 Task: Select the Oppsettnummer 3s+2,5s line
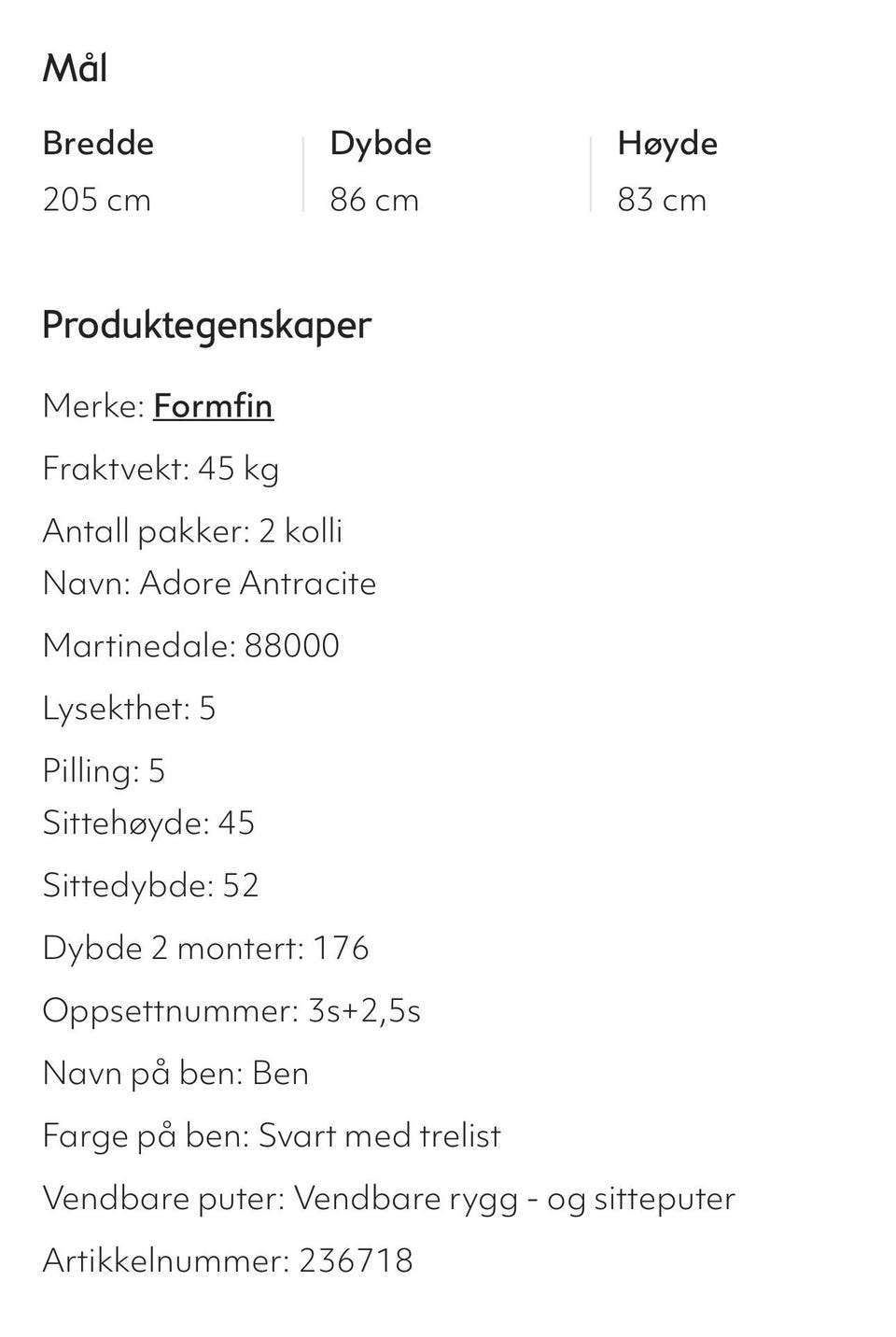tap(231, 1011)
